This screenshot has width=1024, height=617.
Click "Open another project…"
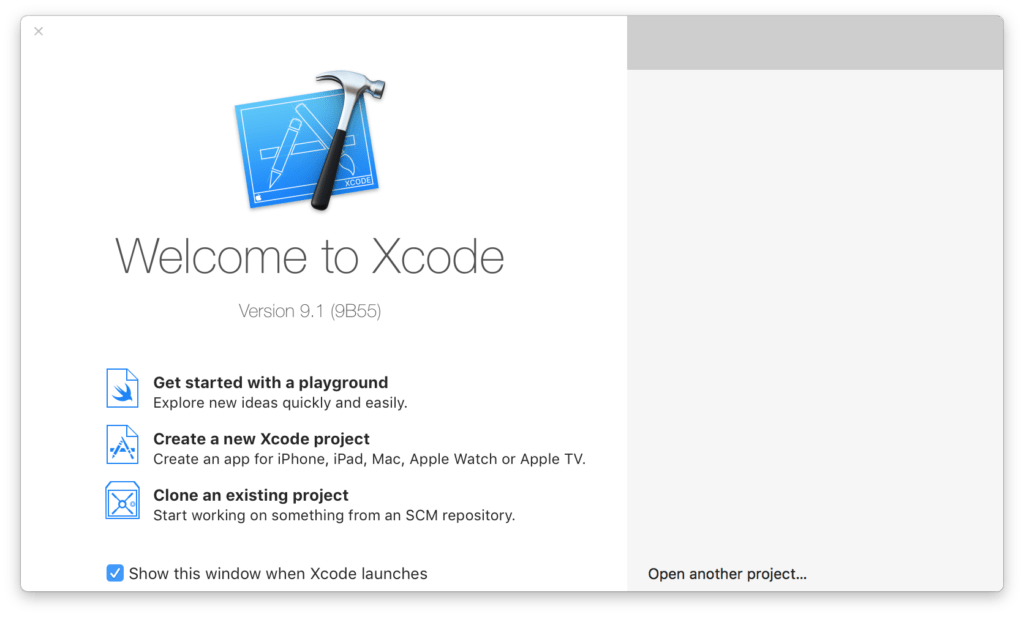pyautogui.click(x=727, y=573)
